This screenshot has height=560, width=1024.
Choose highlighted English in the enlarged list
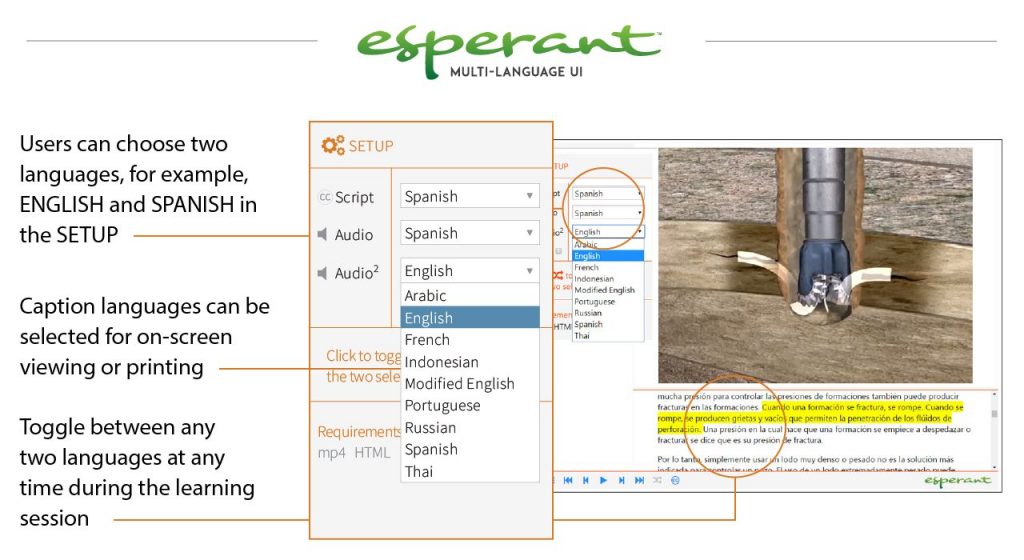click(470, 317)
